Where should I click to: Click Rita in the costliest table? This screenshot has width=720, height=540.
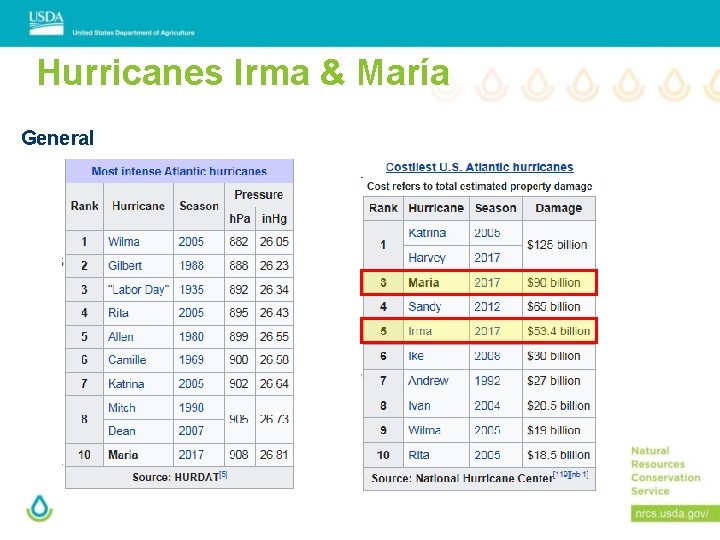(x=419, y=455)
